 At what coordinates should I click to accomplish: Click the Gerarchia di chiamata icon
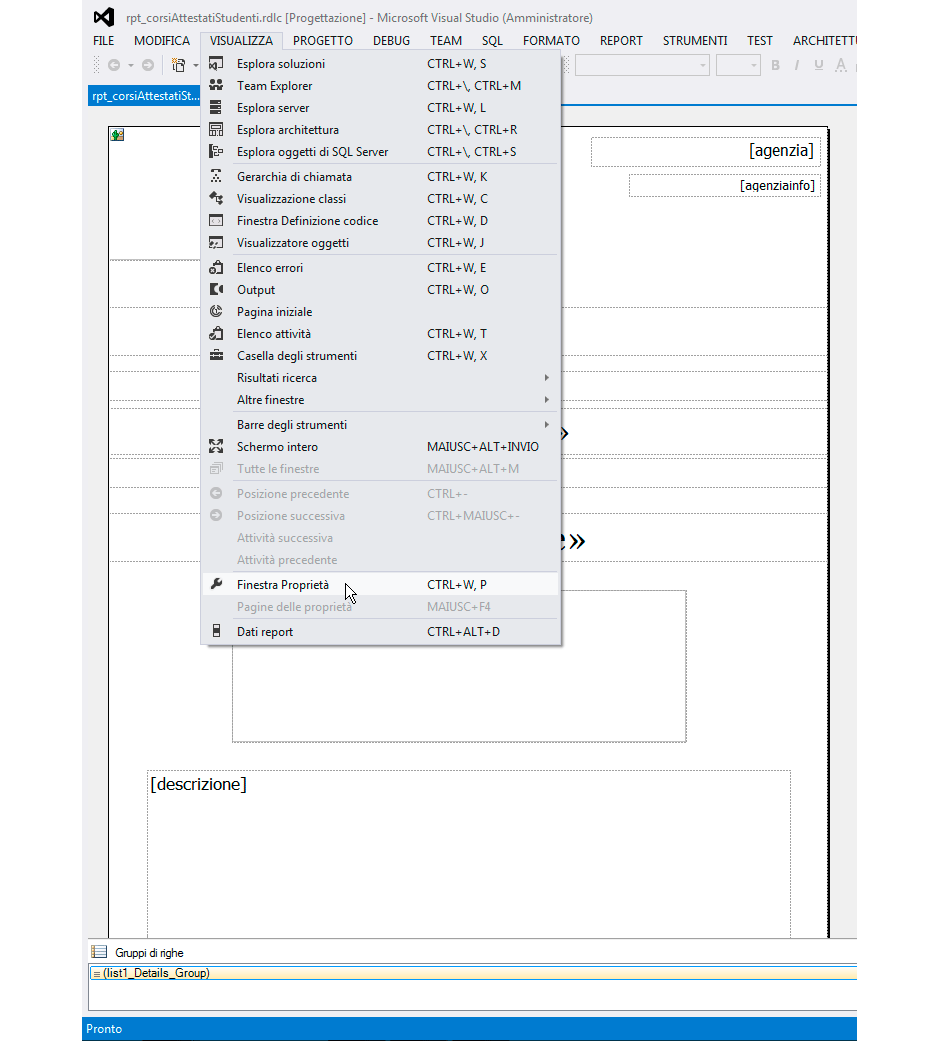216,176
